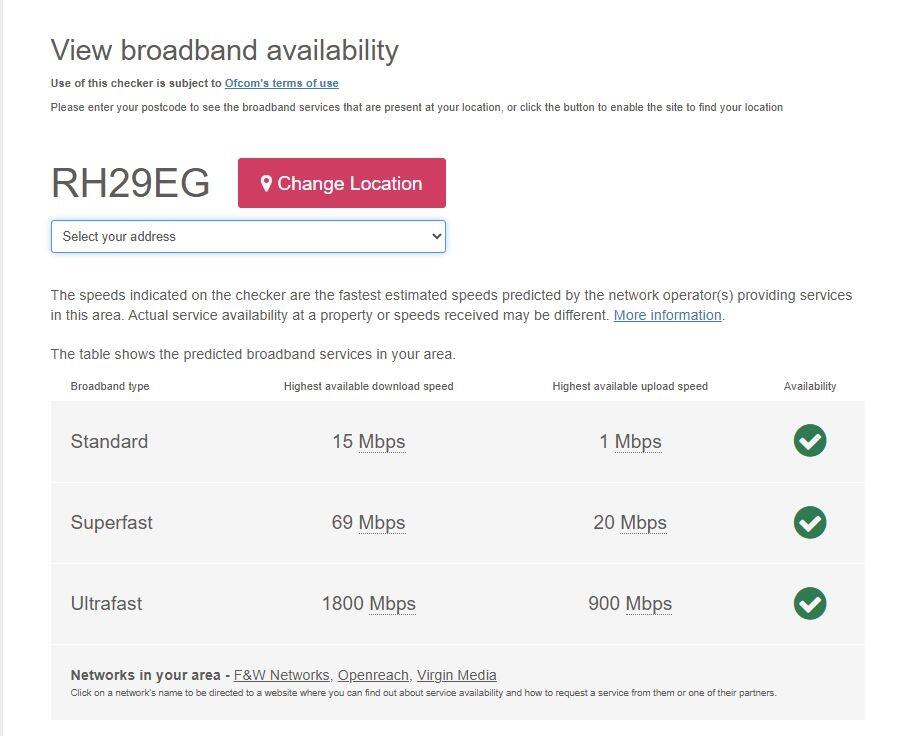Click the green checkmark for Ultrafast availability
Viewport: 909px width, 736px height.
[x=810, y=604]
